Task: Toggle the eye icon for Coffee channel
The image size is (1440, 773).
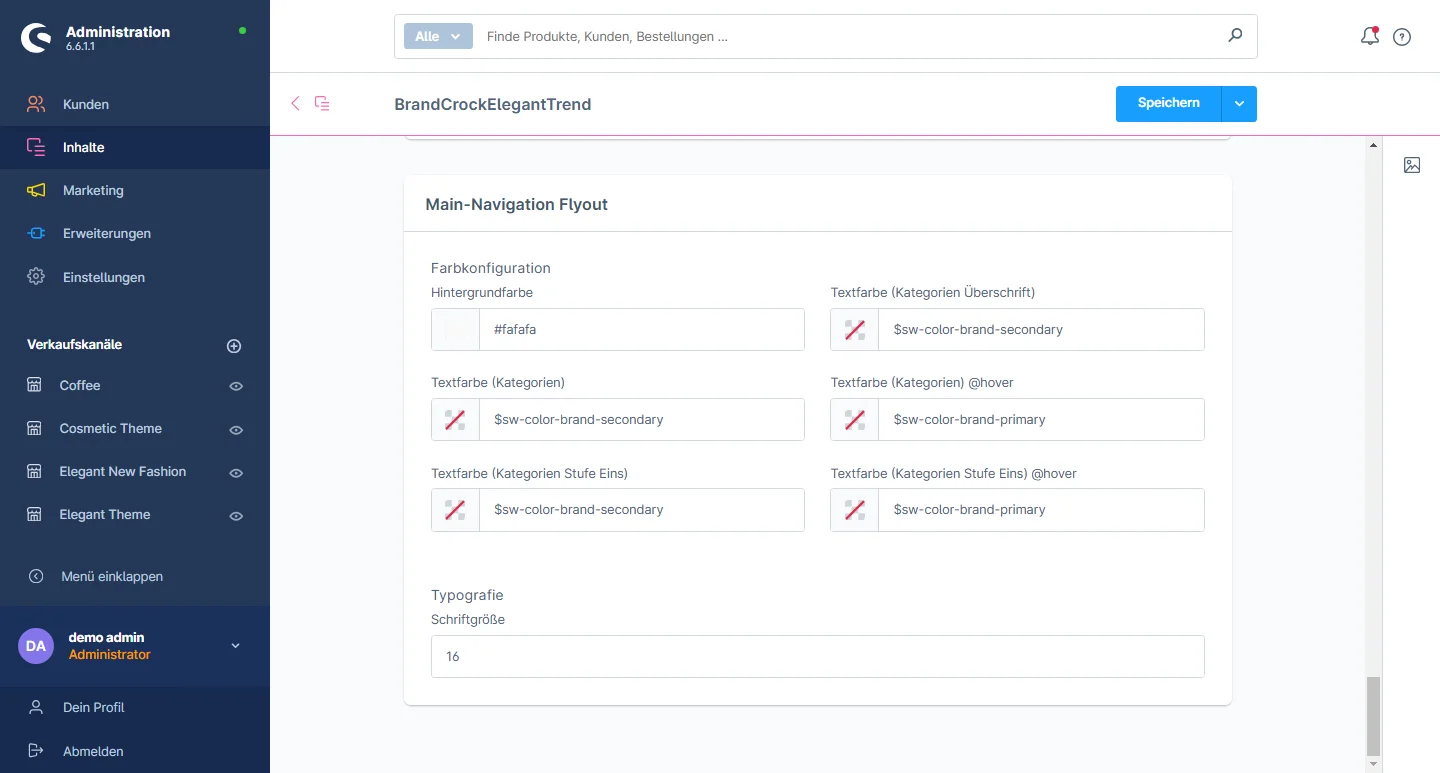Action: pyautogui.click(x=236, y=386)
